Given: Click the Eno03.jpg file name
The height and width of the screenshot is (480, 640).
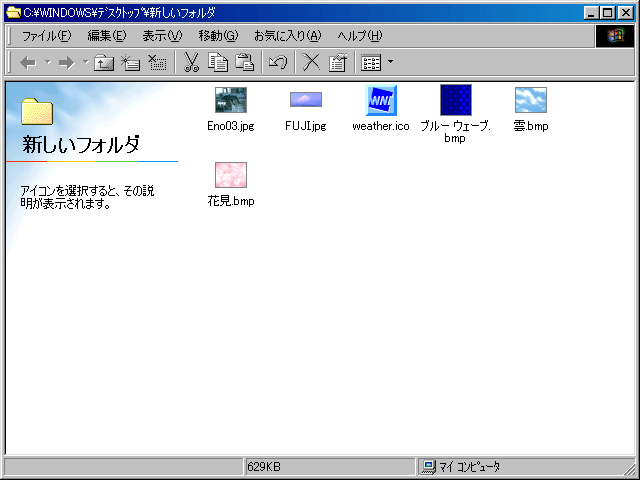Looking at the screenshot, I should (231, 126).
